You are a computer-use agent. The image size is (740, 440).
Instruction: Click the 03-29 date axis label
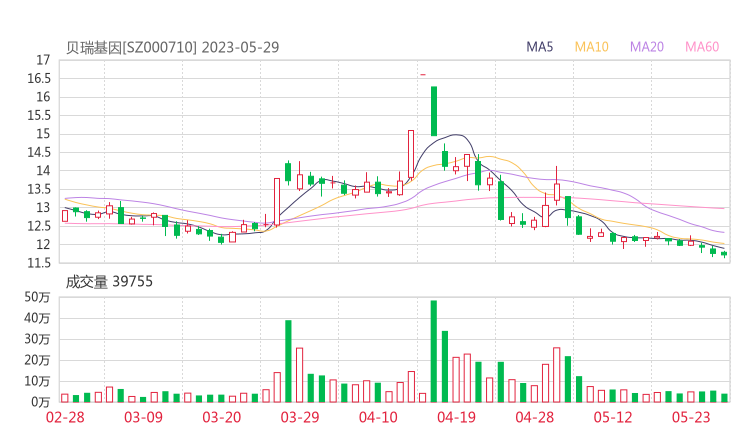tap(300, 417)
